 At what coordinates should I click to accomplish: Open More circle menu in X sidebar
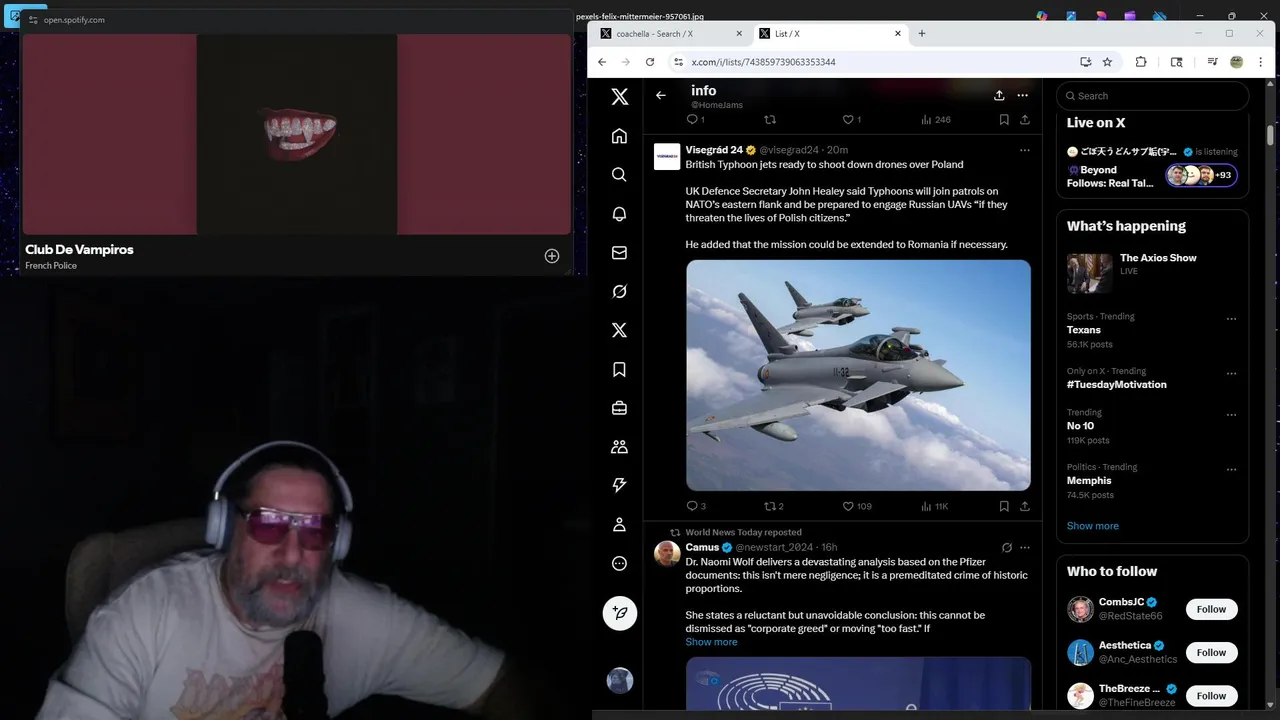pos(619,563)
